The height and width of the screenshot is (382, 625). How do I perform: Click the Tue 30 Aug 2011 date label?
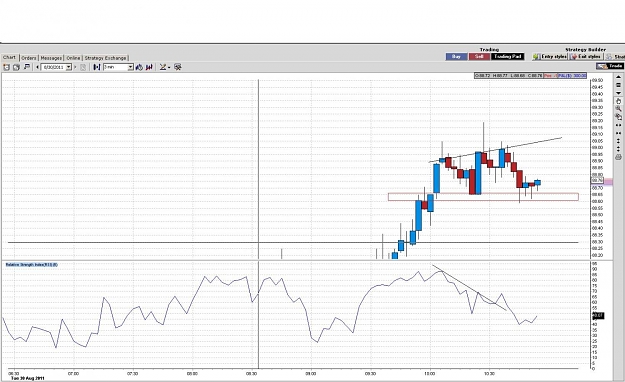[28, 378]
